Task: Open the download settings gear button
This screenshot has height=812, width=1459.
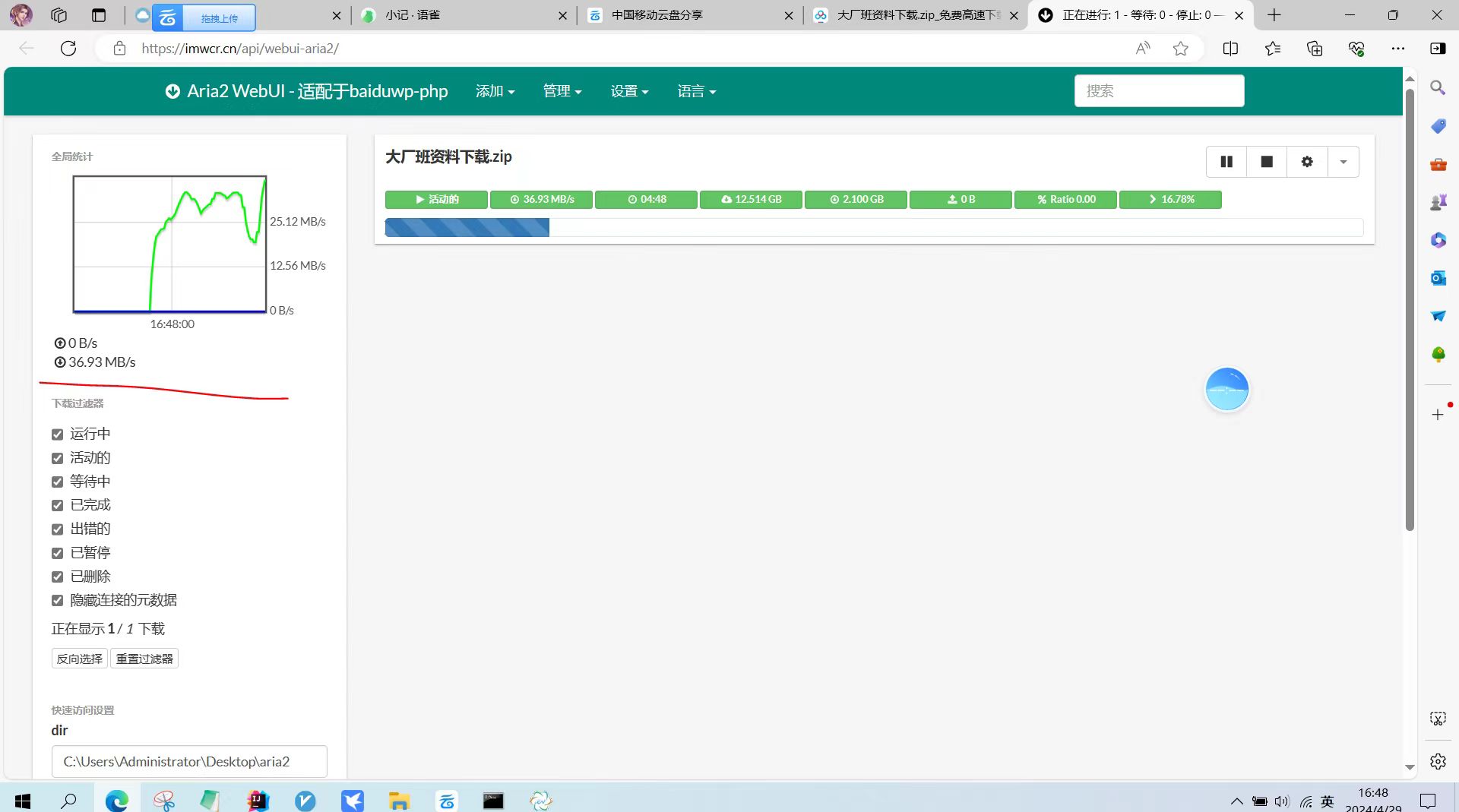Action: [x=1307, y=162]
